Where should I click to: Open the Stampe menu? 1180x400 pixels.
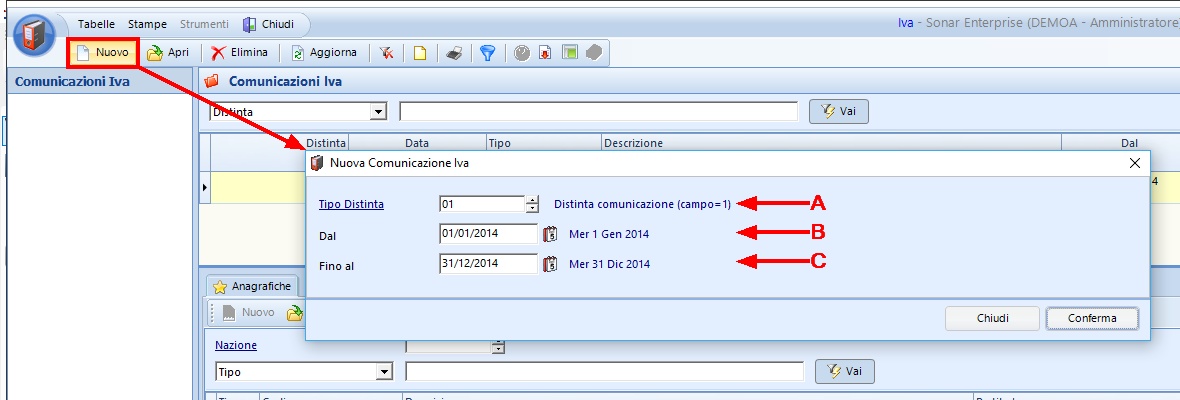pyautogui.click(x=147, y=23)
